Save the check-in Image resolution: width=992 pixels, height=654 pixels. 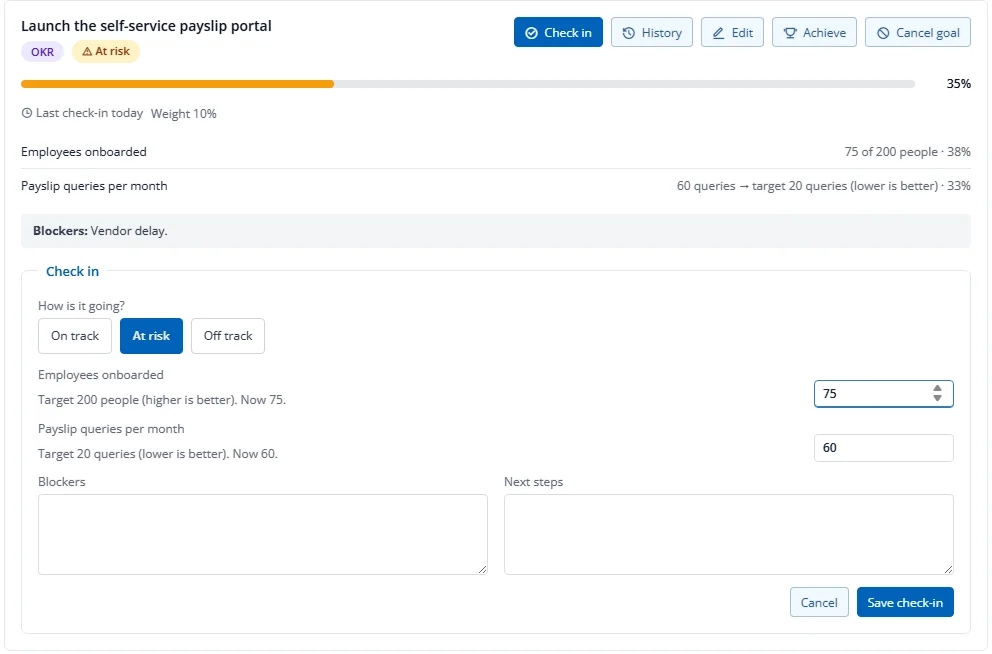tap(905, 602)
